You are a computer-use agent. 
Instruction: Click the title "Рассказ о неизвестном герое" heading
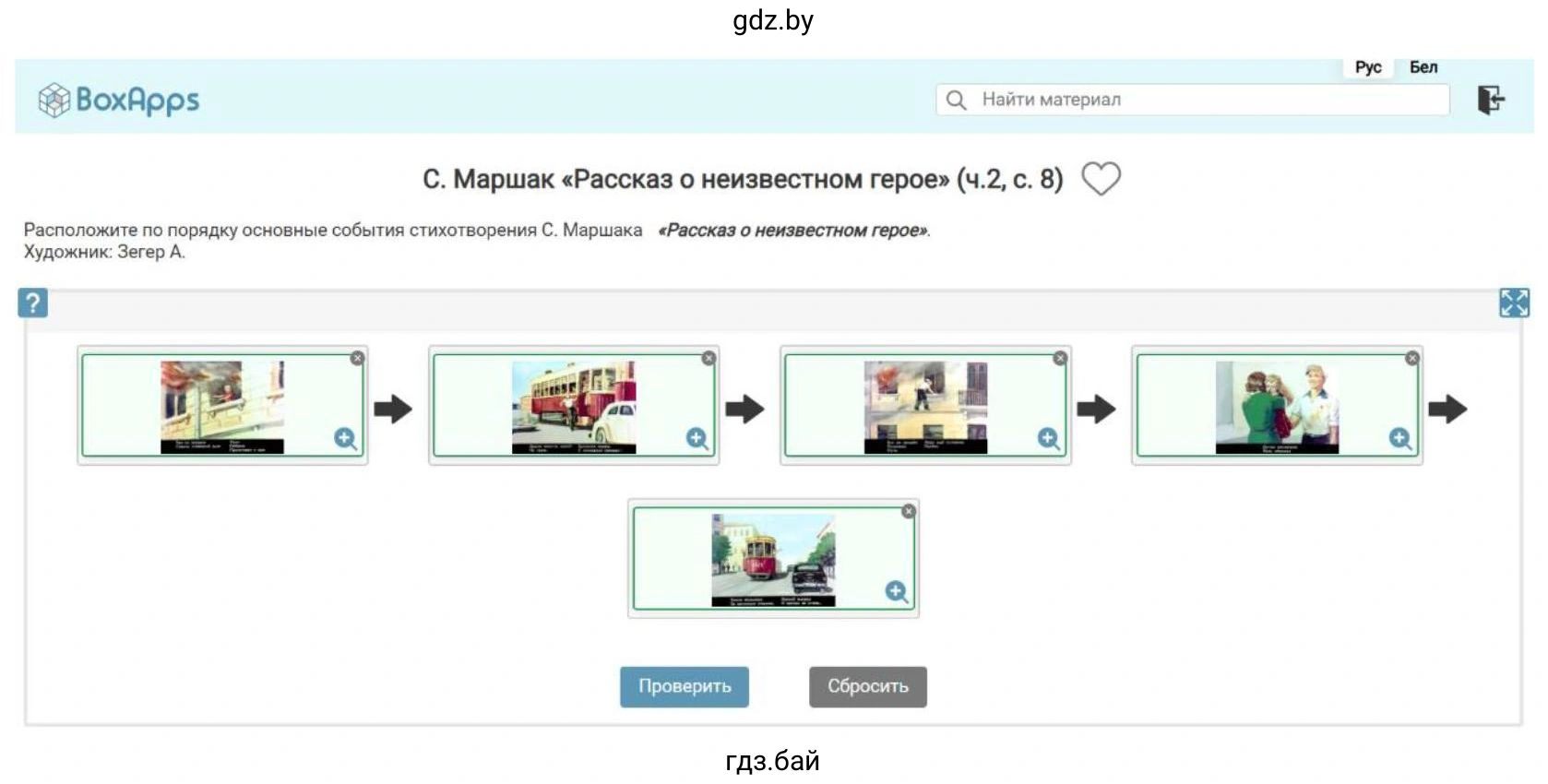tap(743, 179)
